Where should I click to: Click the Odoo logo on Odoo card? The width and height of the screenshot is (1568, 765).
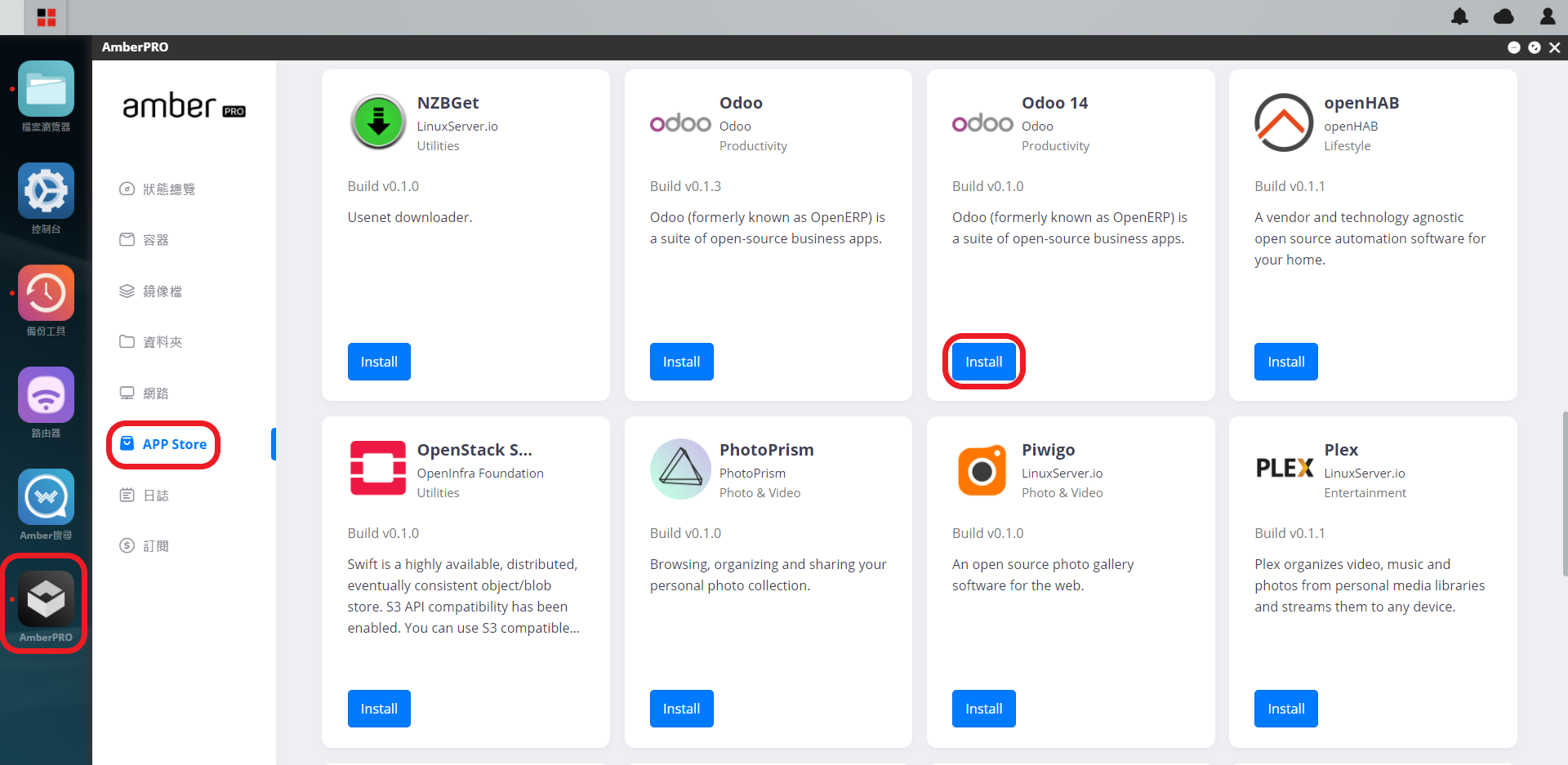pos(680,123)
